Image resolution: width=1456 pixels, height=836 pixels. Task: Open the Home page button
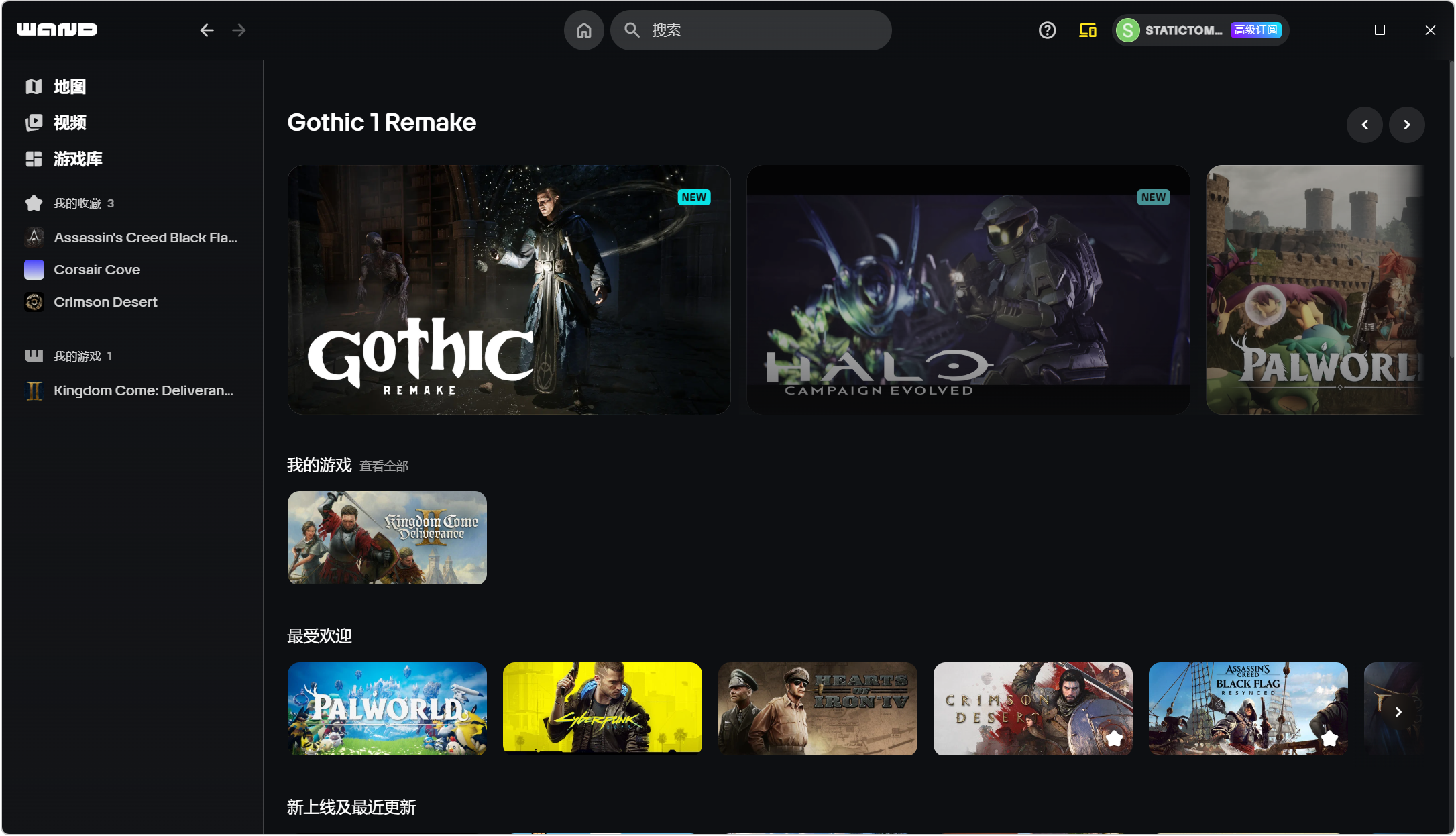[584, 30]
